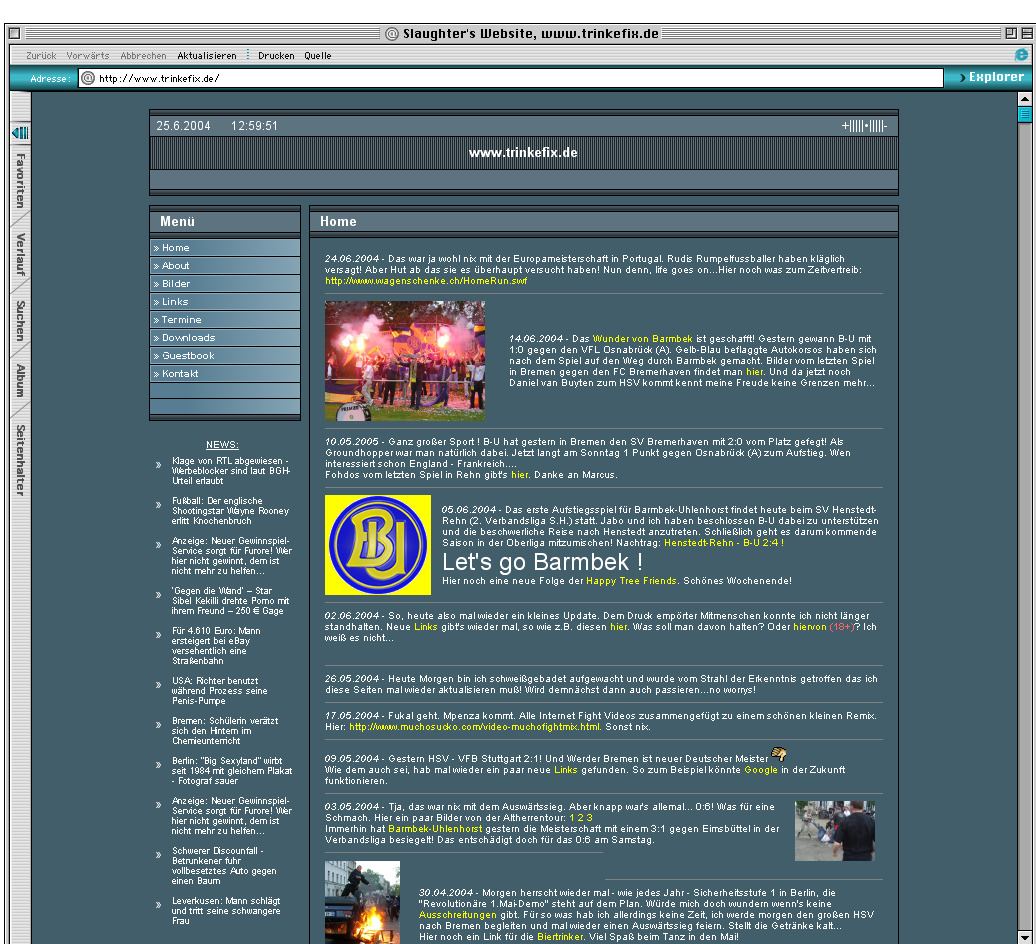The width and height of the screenshot is (1036, 944).
Task: Click the barcode-style graphic in header bar
Action: (864, 126)
